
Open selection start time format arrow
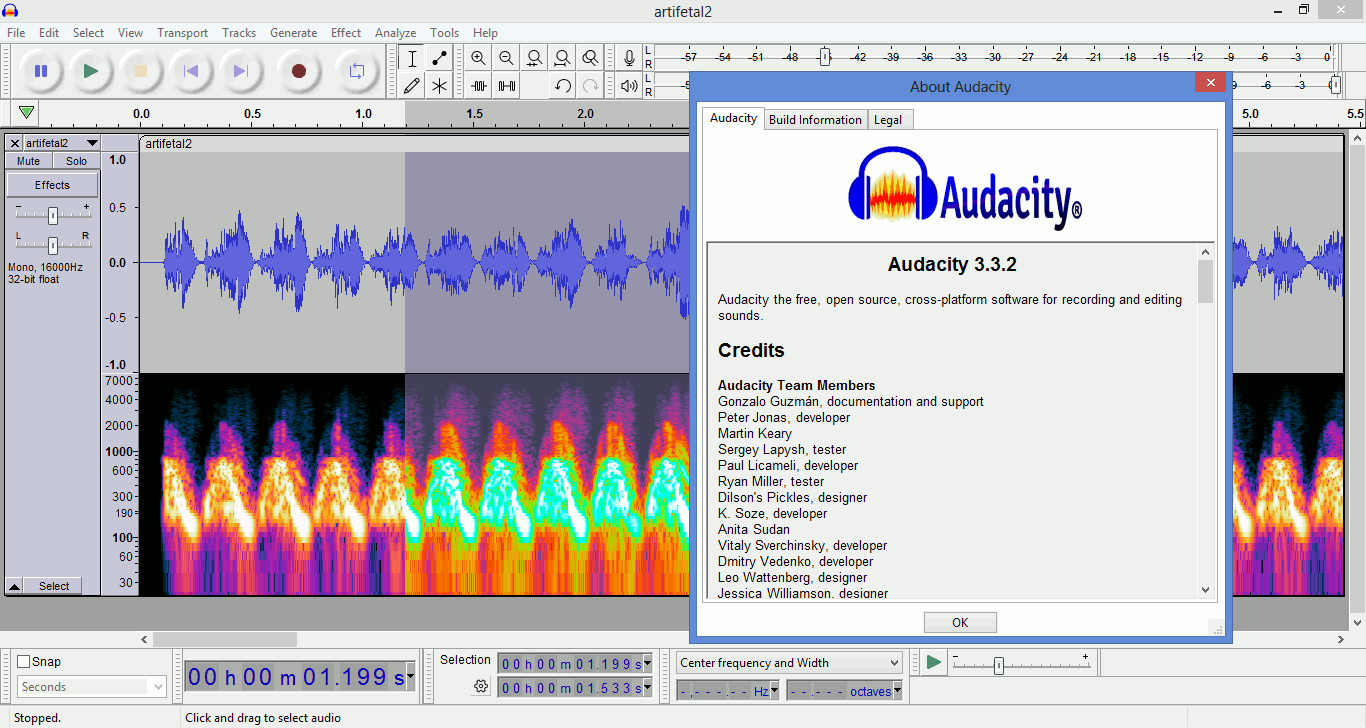647,664
